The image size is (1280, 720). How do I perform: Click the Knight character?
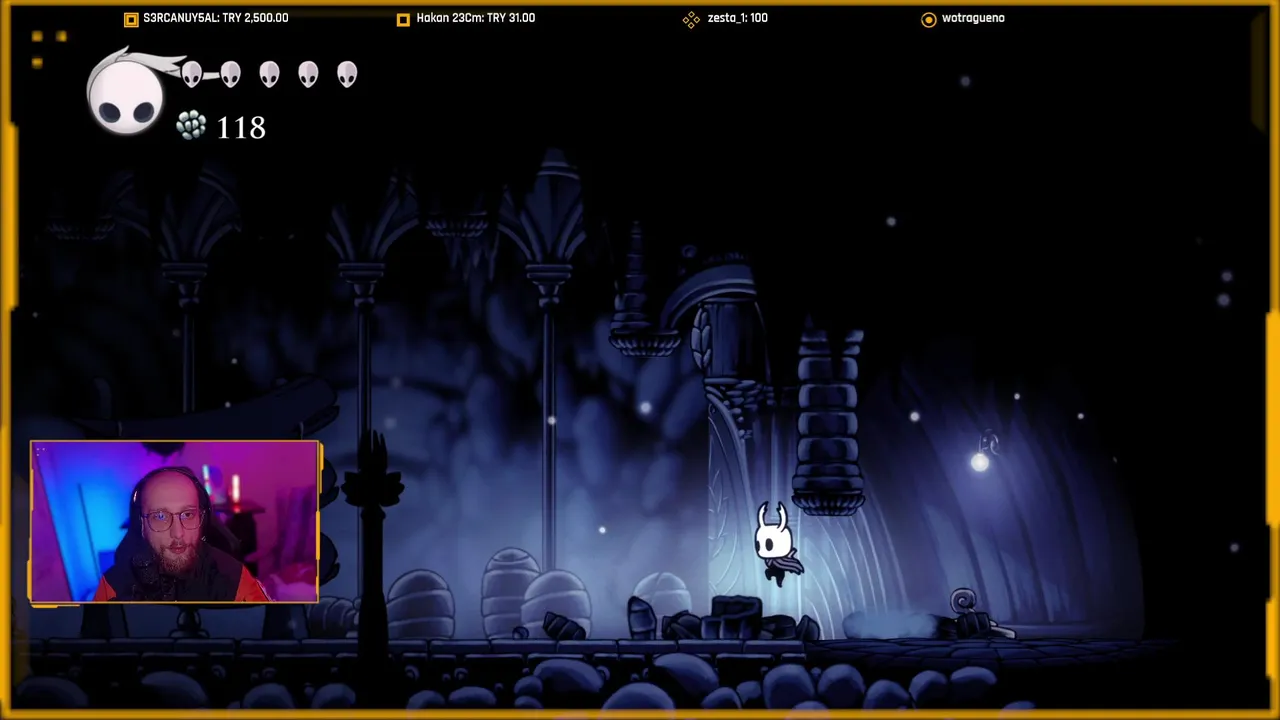[x=776, y=543]
